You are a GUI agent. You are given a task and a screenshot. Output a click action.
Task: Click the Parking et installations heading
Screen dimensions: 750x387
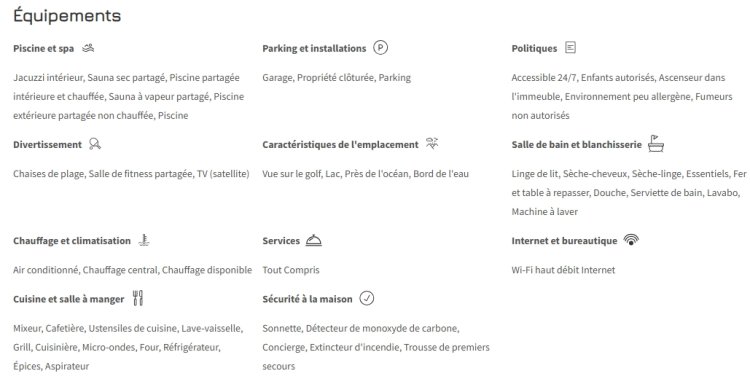click(314, 48)
